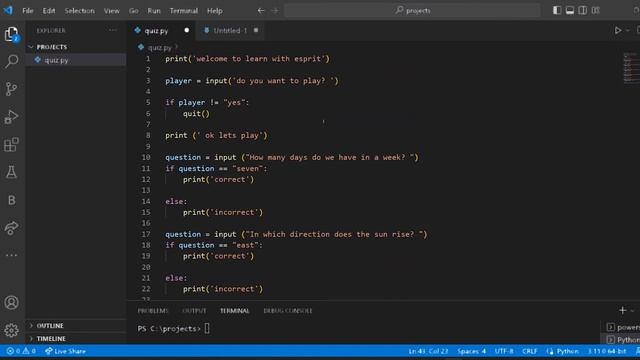This screenshot has height=360, width=640.
Task: Open the Manage gear menu
Action: pos(11,330)
